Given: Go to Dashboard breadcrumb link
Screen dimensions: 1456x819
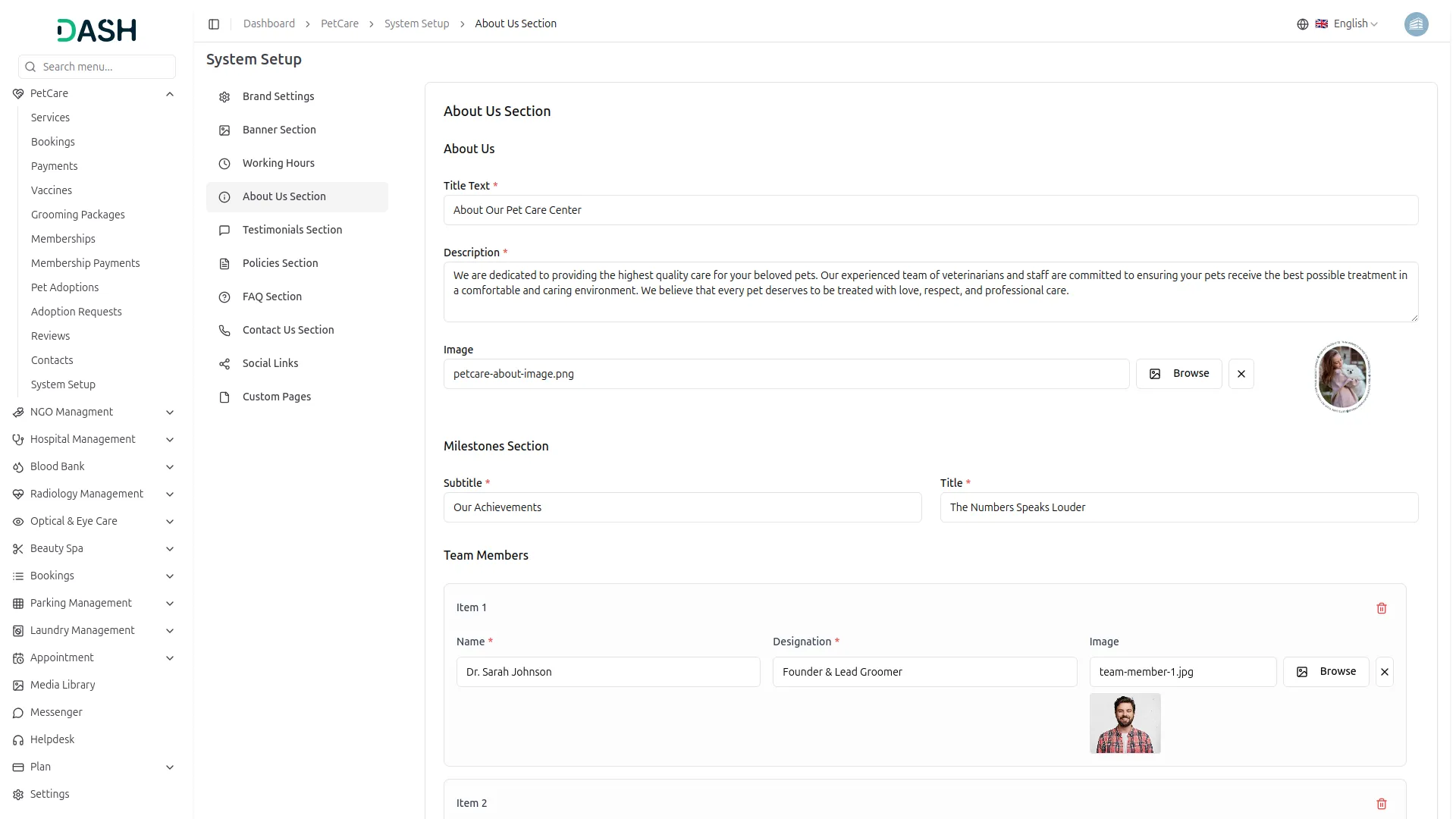Looking at the screenshot, I should pos(269,24).
